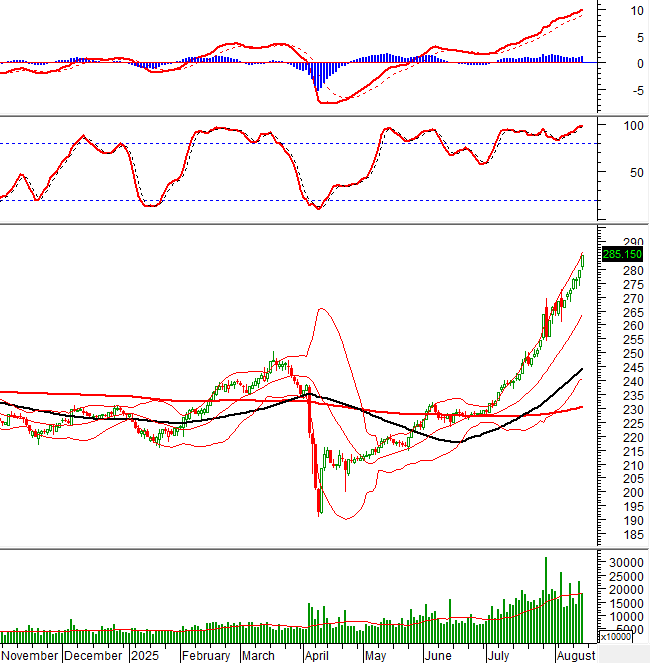Click the 200 price axis value
Image resolution: width=650 pixels, height=663 pixels.
point(633,493)
